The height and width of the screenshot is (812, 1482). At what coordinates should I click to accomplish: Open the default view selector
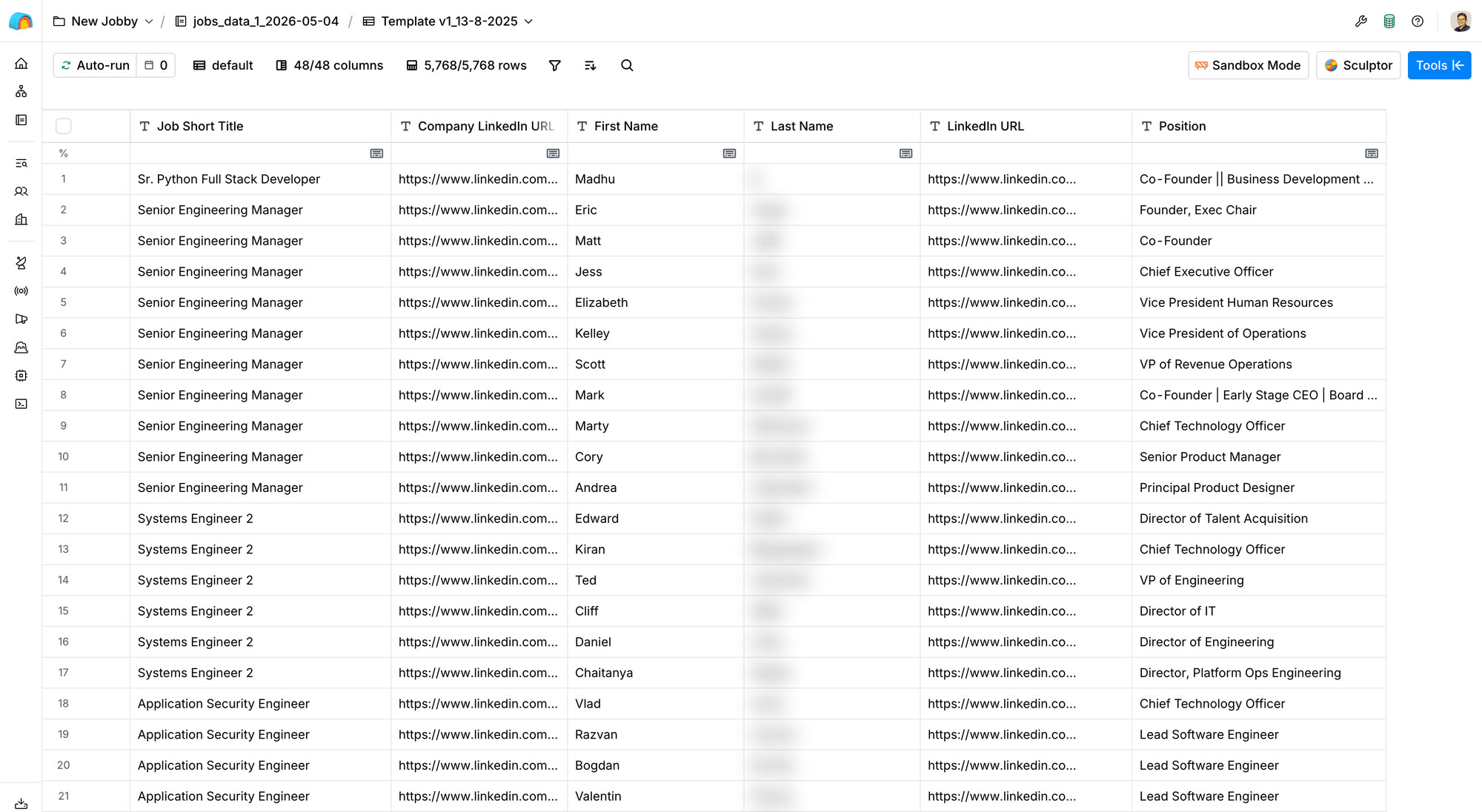[223, 65]
